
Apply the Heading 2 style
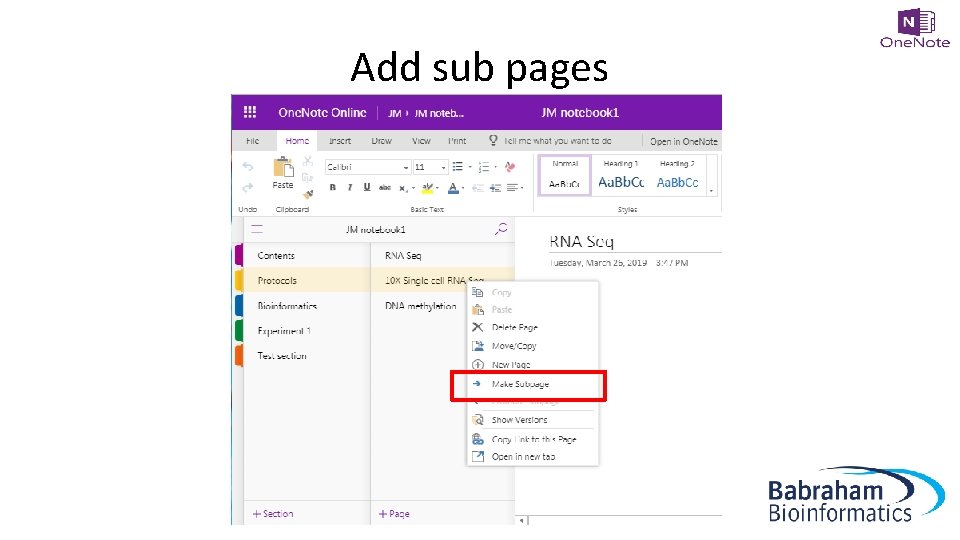click(x=677, y=175)
